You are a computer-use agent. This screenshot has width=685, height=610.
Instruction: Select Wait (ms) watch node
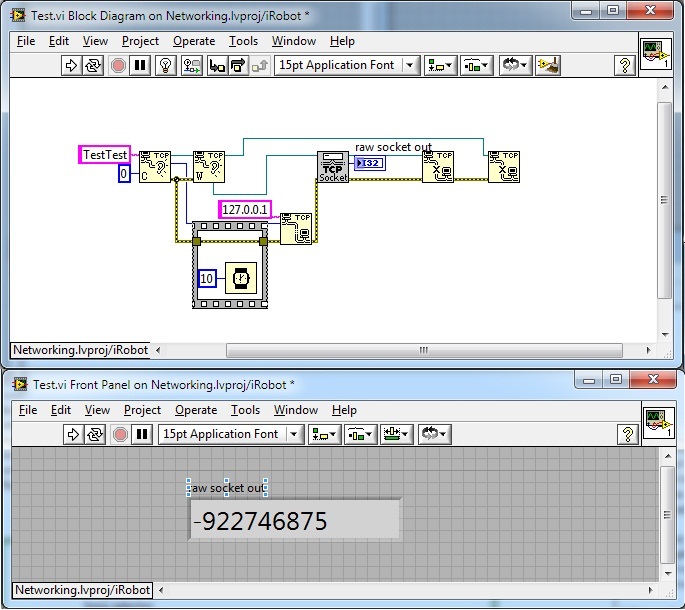tap(241, 278)
